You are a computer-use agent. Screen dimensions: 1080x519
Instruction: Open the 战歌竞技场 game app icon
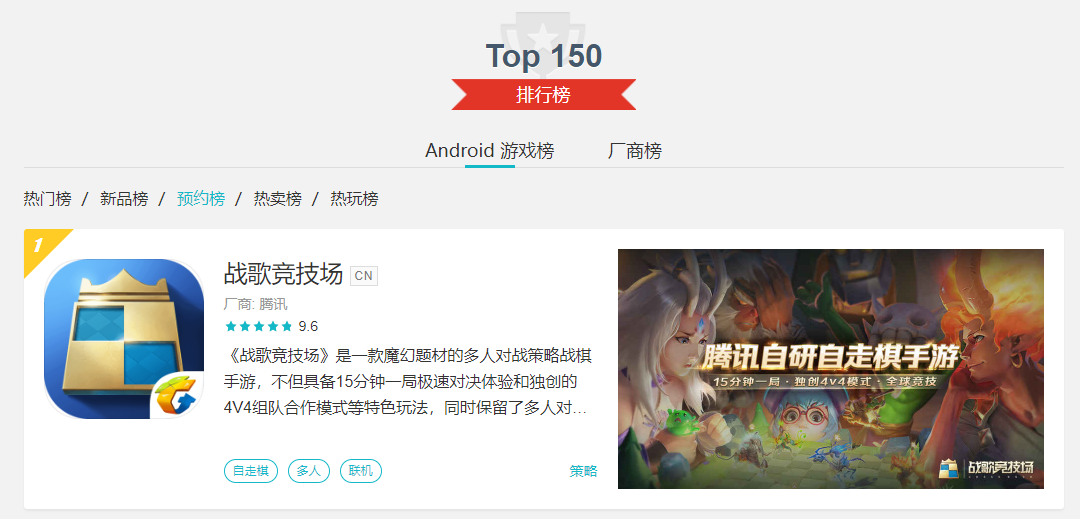click(124, 339)
